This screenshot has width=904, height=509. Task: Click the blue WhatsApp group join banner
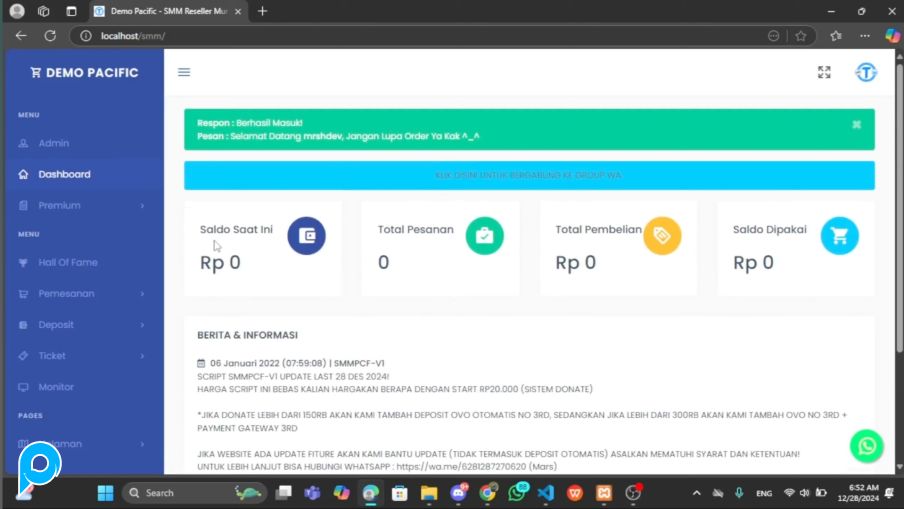pos(529,175)
